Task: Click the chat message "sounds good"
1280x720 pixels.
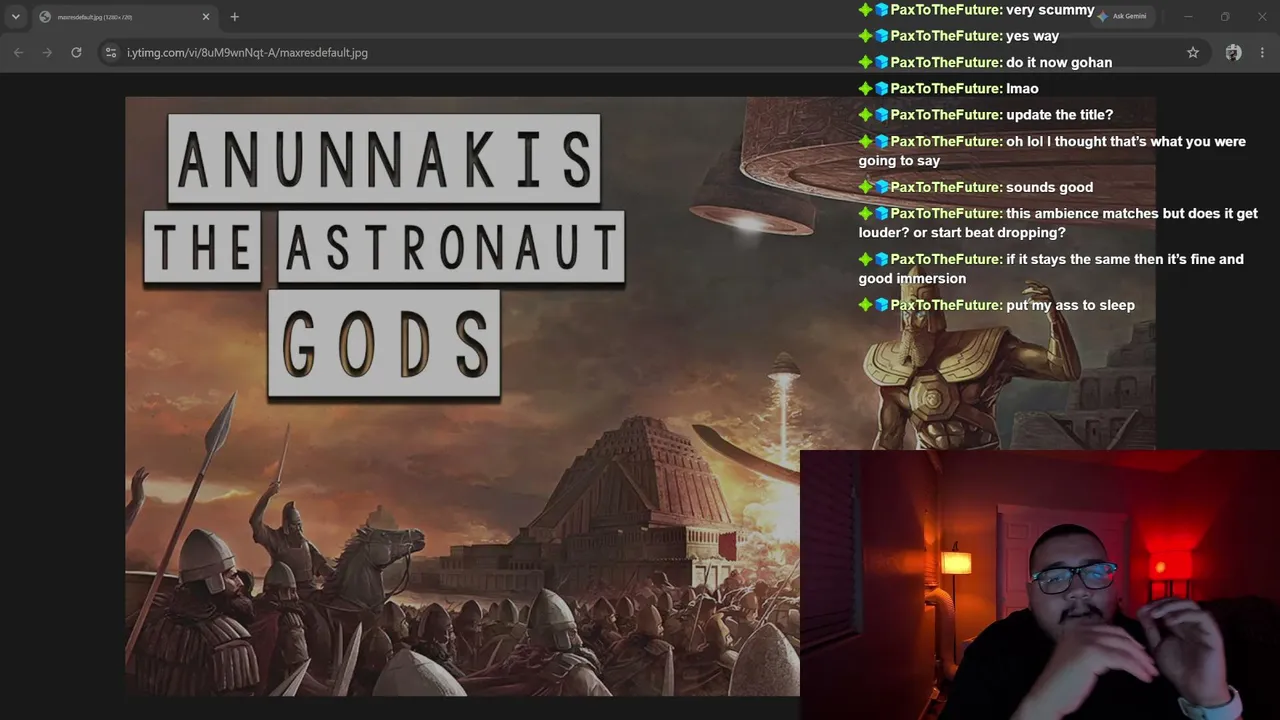Action: coord(1049,187)
